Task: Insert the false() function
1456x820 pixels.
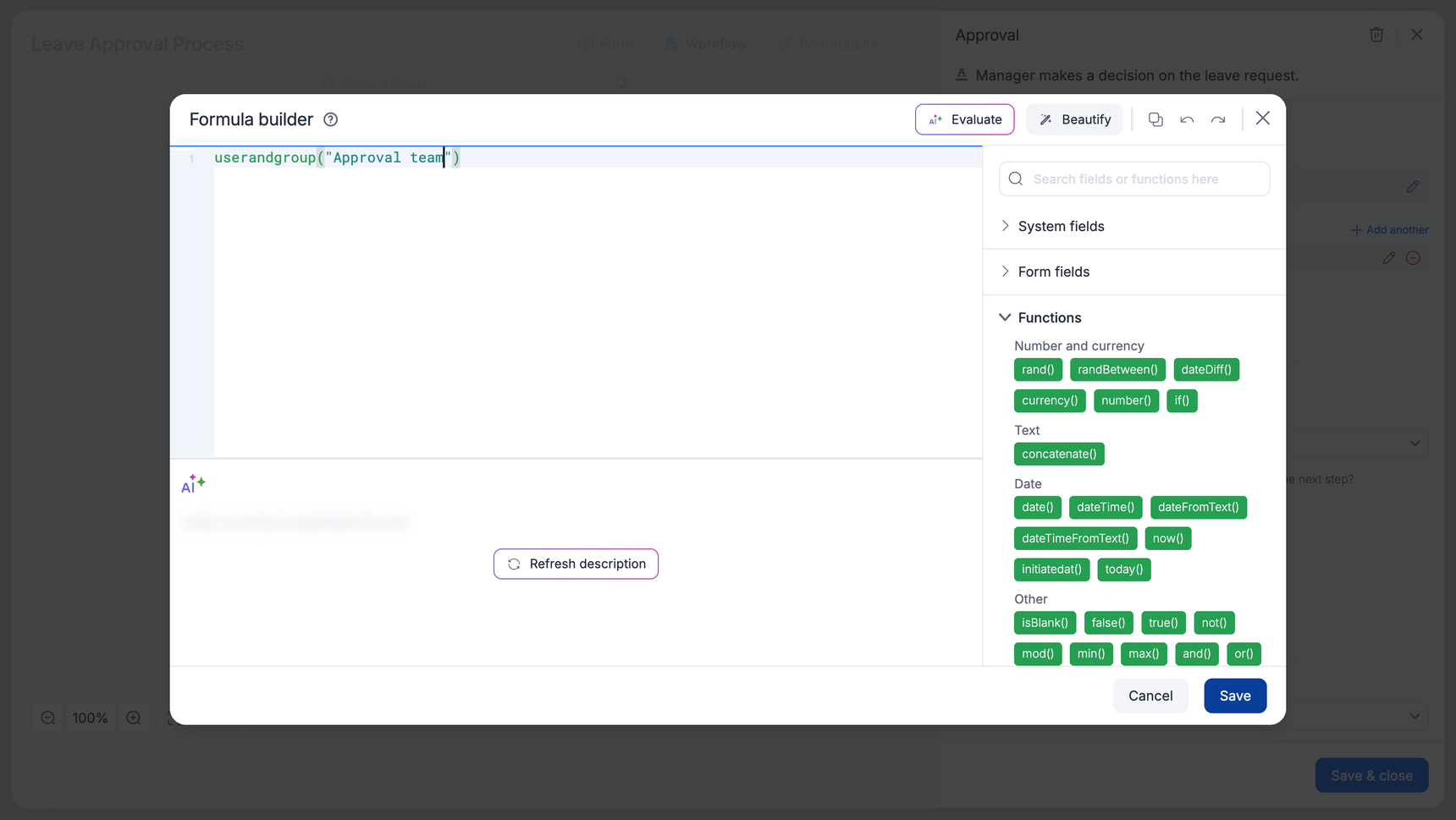Action: point(1109,623)
